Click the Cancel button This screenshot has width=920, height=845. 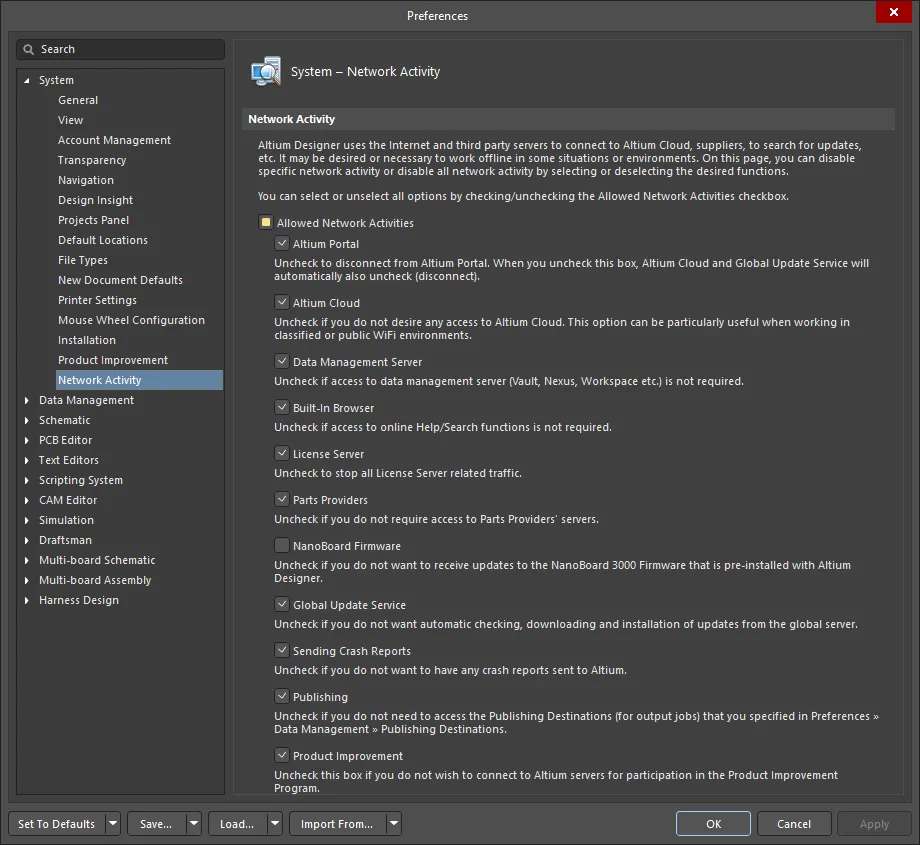794,823
